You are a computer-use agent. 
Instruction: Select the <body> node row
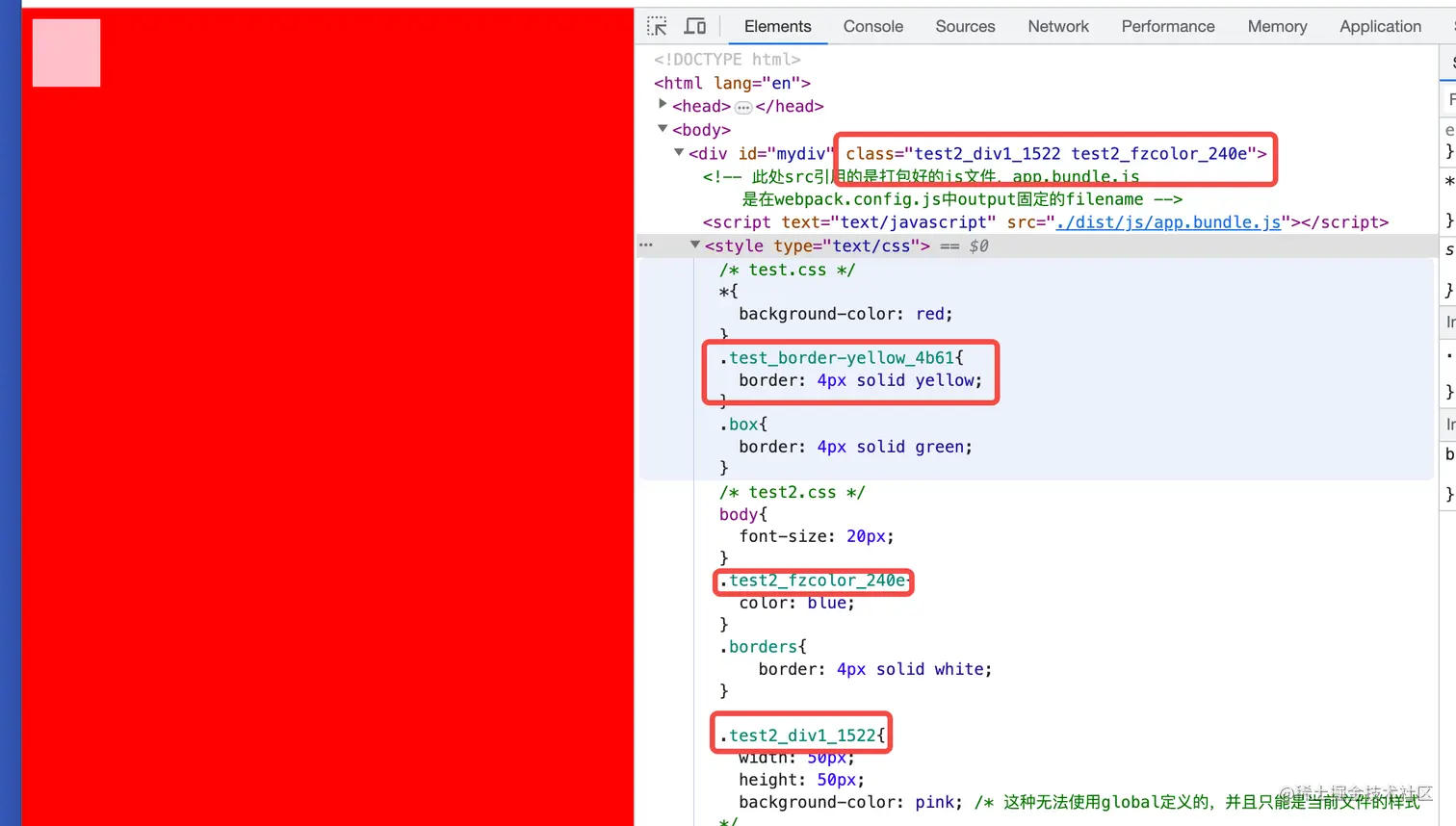[701, 130]
